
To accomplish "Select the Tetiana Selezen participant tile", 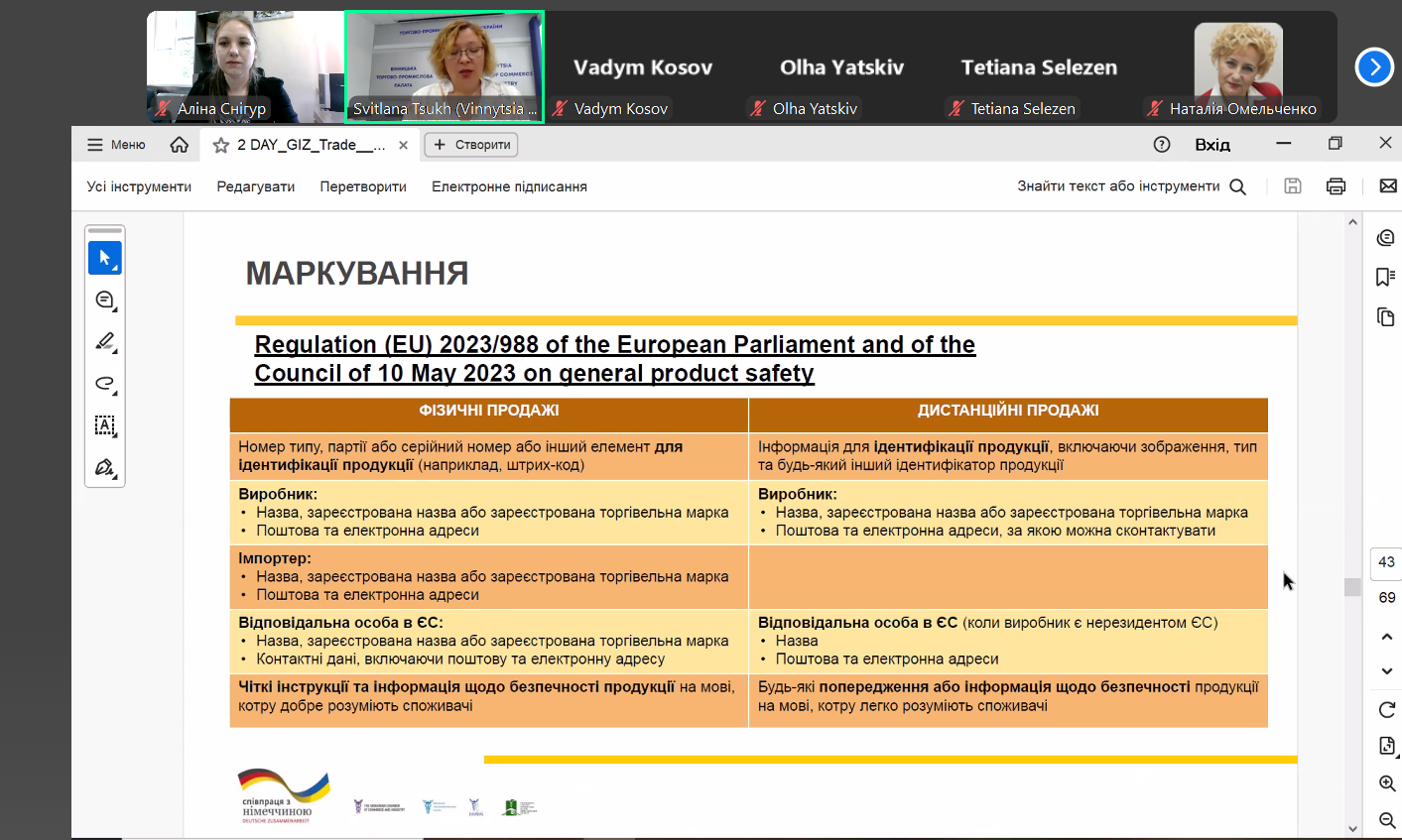I will point(1039,66).
